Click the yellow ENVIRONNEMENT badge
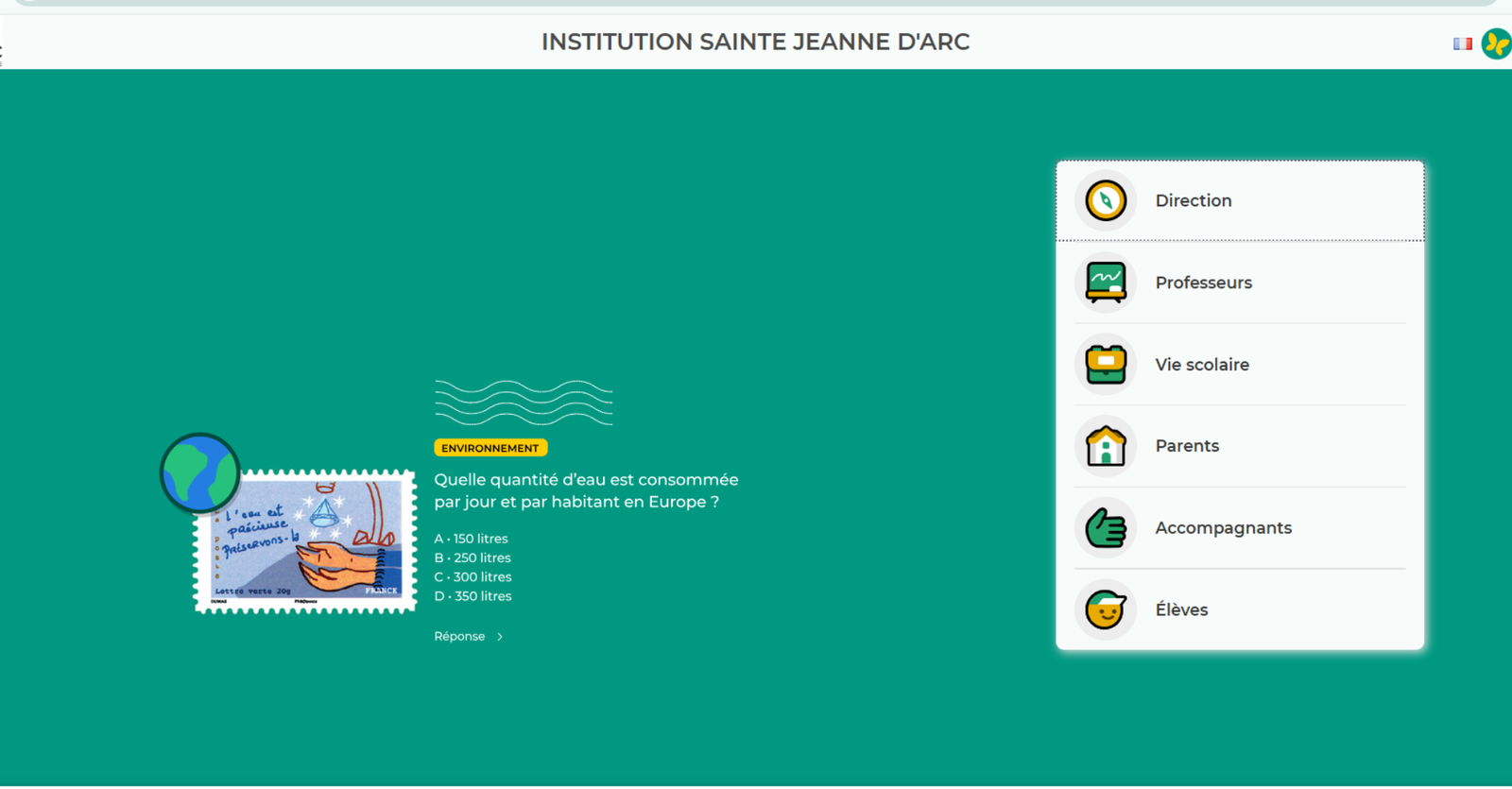The width and height of the screenshot is (1512, 789). point(490,448)
